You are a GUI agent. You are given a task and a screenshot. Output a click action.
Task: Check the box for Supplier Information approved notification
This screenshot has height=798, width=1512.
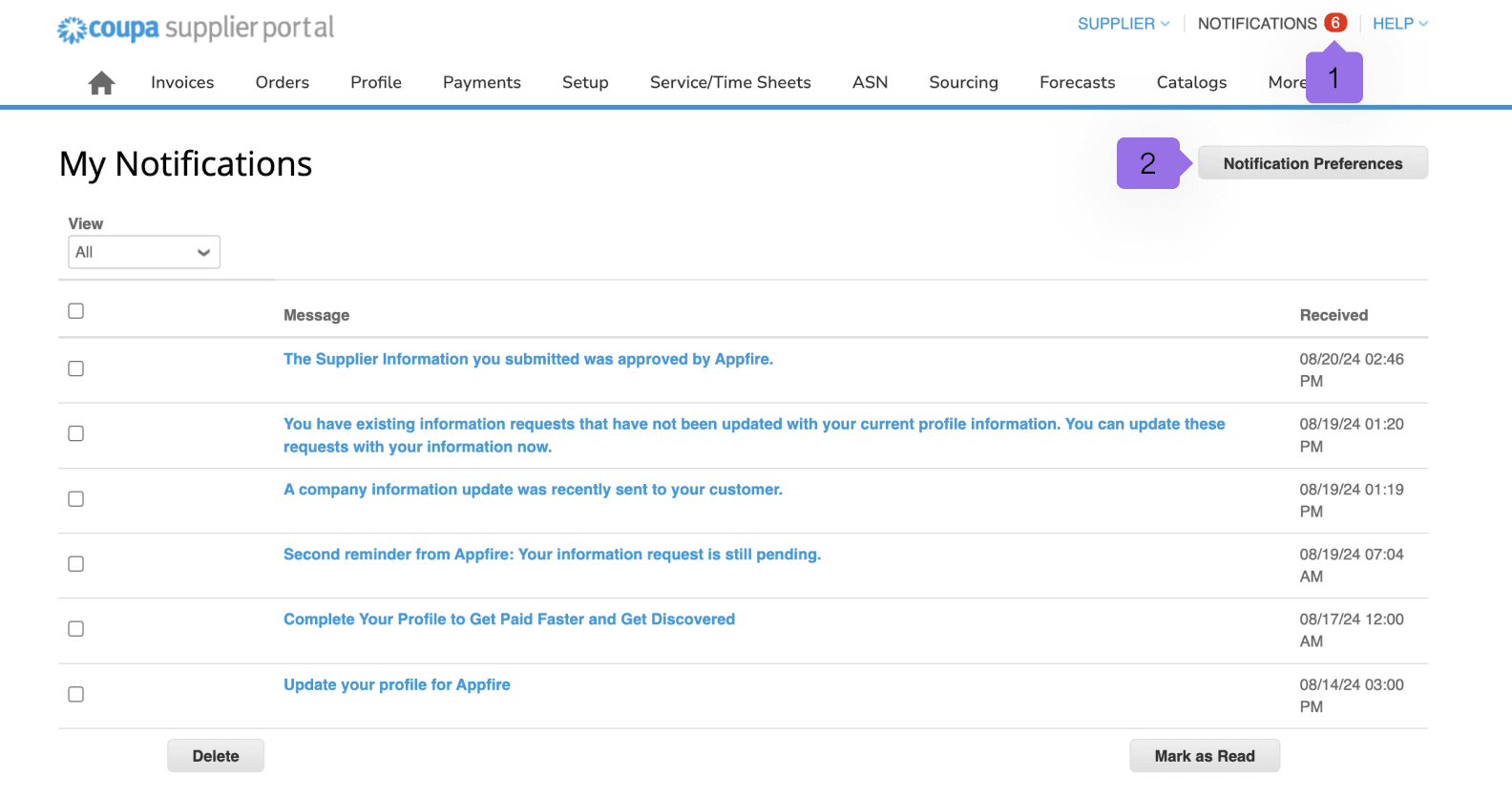tap(76, 368)
